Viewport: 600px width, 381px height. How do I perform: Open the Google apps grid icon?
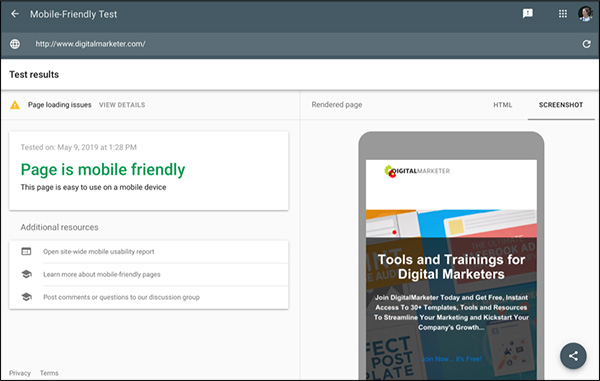pos(562,14)
